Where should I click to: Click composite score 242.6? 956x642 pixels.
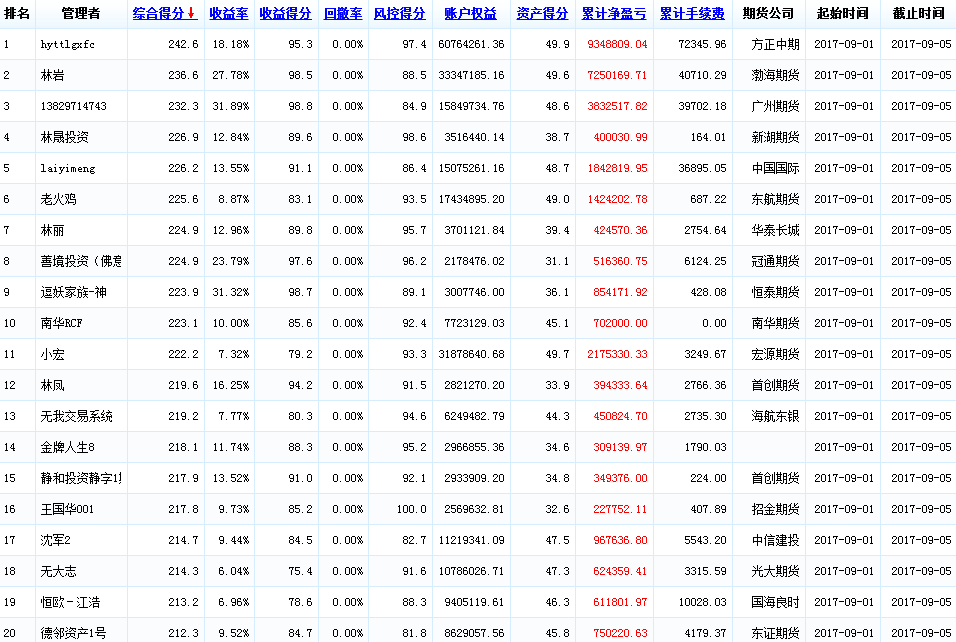[x=184, y=45]
